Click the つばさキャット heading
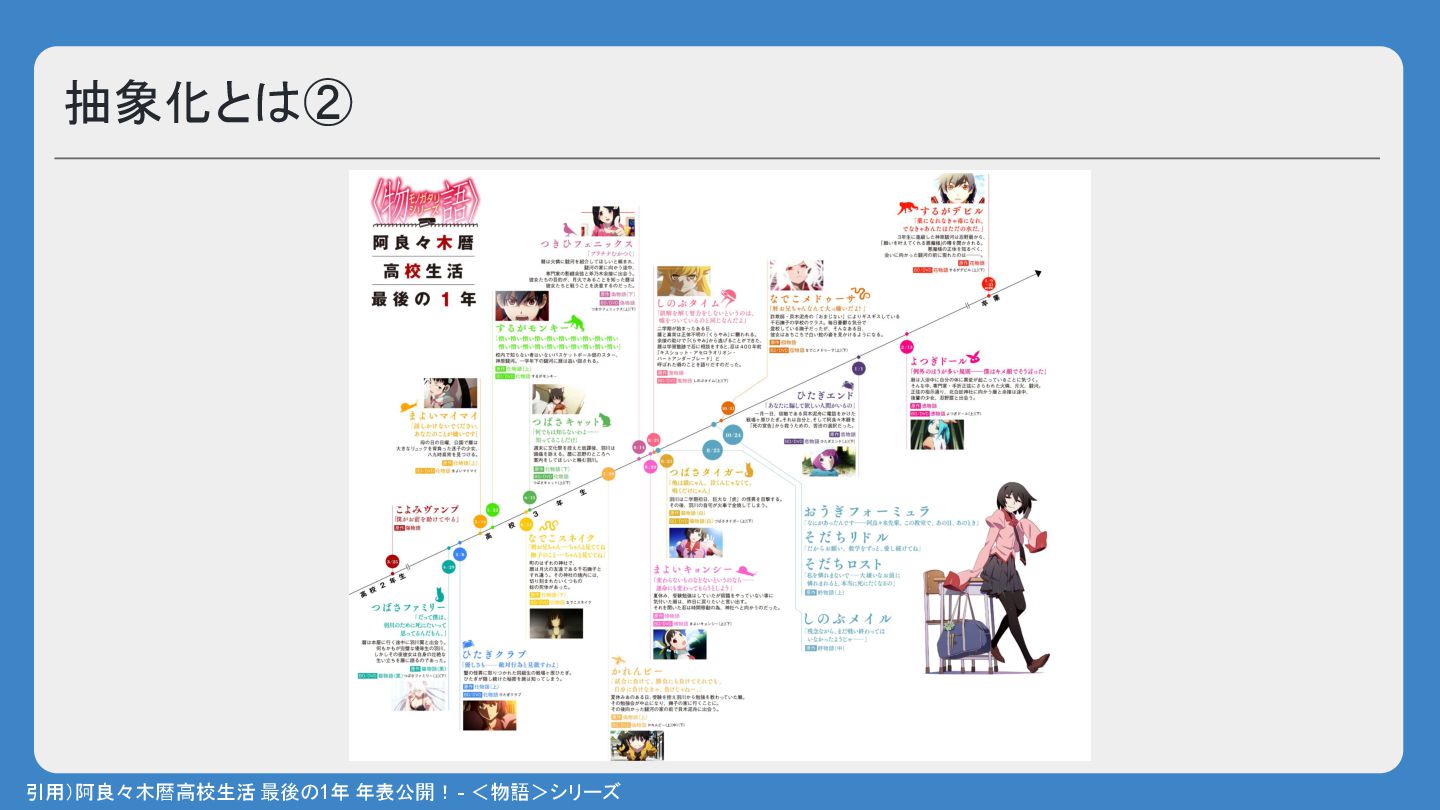This screenshot has width=1440, height=810. coord(567,421)
